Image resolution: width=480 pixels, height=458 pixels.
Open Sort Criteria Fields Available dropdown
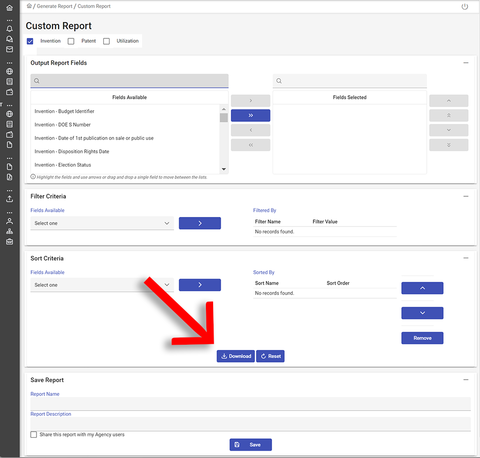click(x=102, y=285)
